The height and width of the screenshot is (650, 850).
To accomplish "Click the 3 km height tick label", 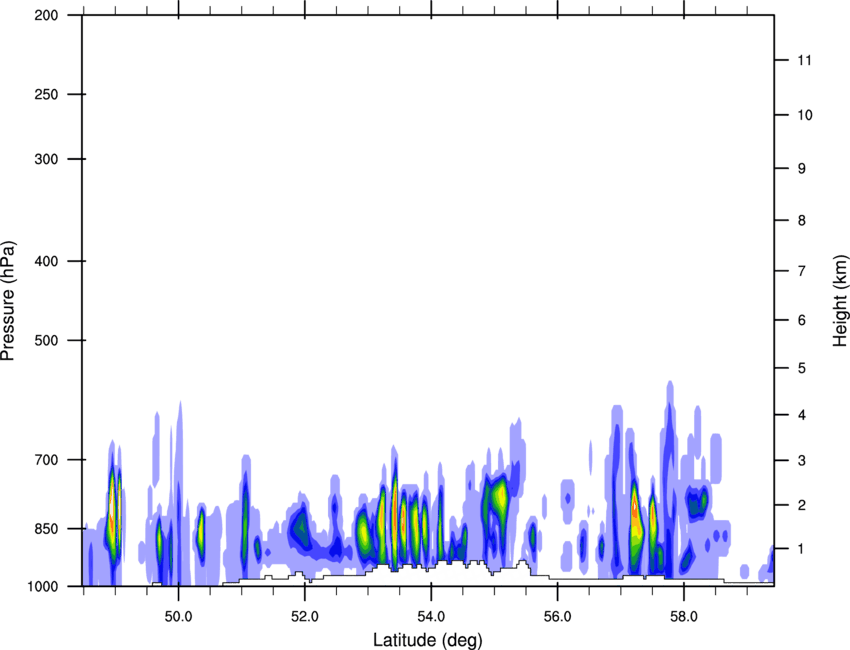I will (802, 460).
